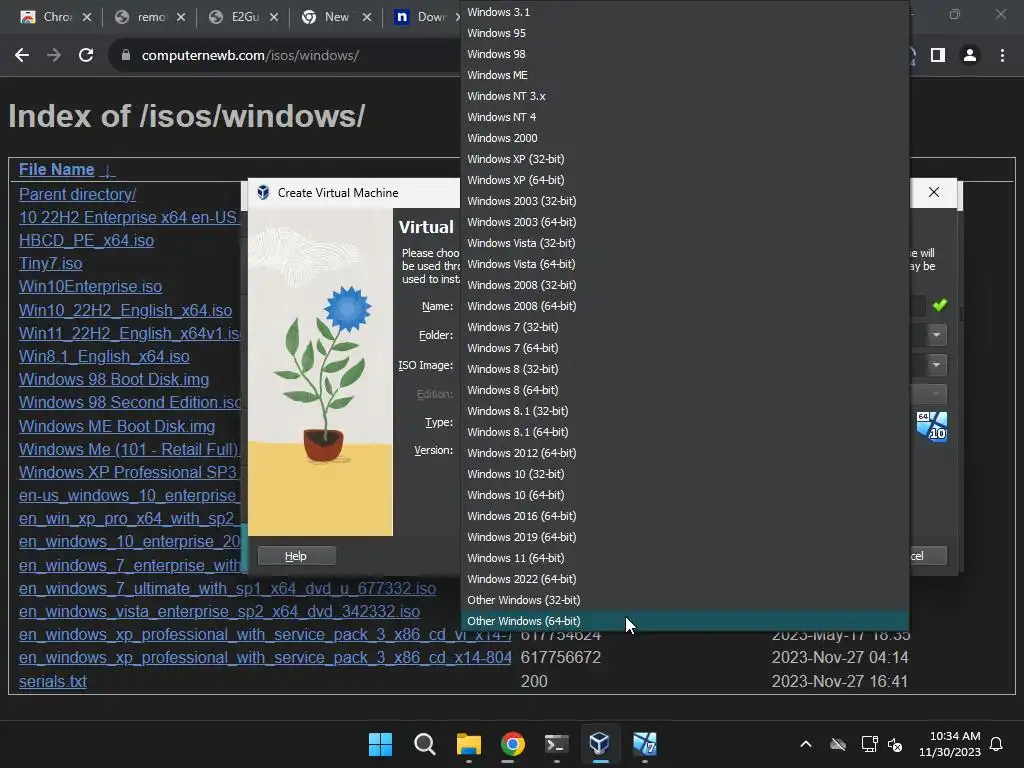Viewport: 1024px width, 768px height.
Task: Reload the computernewb page
Action: [86, 56]
